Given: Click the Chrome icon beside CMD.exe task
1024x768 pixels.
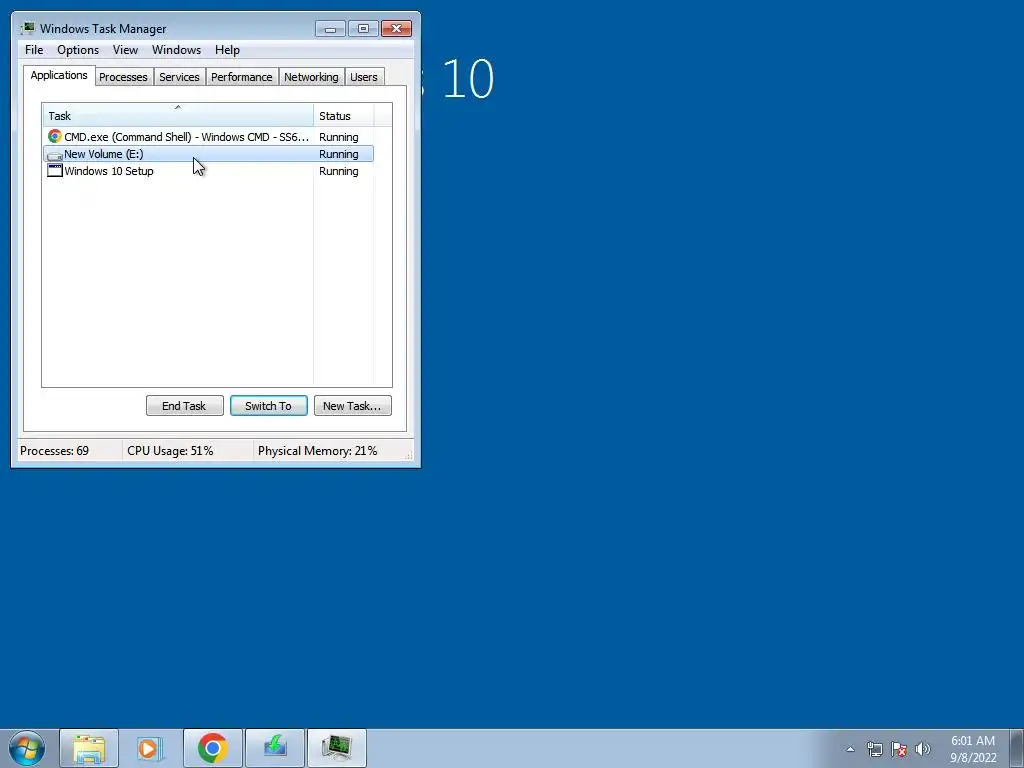Looking at the screenshot, I should 55,136.
